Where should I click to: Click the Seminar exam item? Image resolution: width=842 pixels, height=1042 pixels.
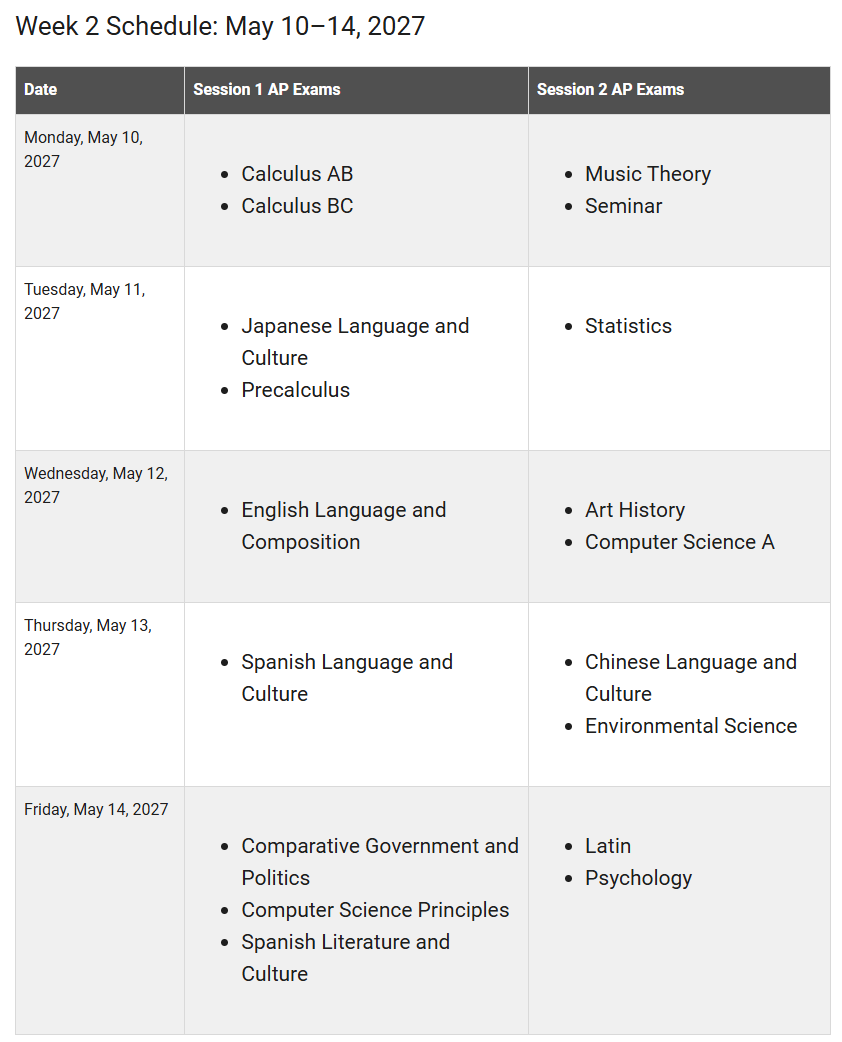click(623, 206)
